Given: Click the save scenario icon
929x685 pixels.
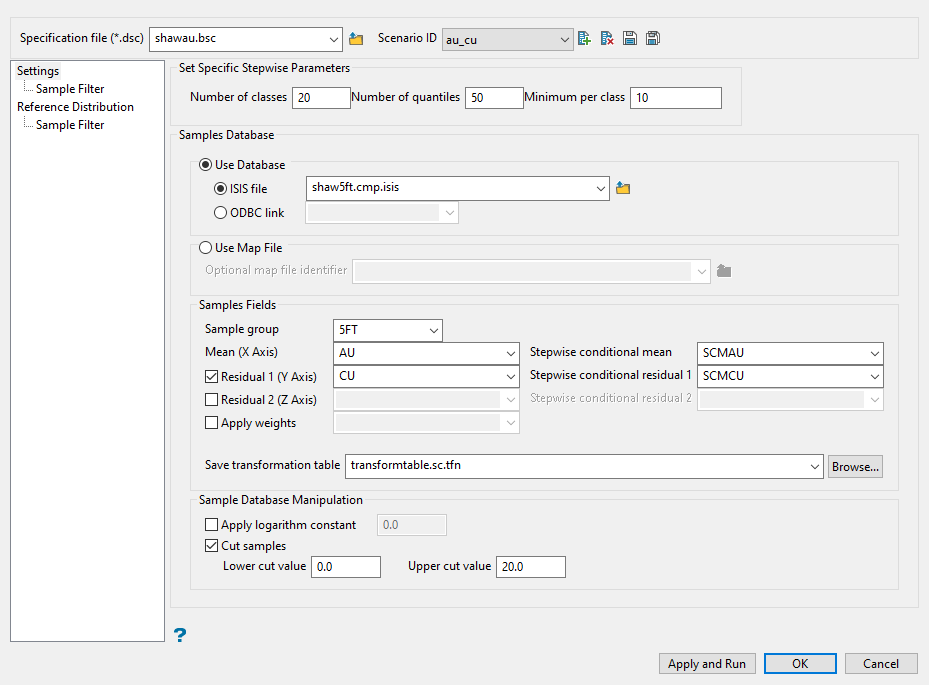Looking at the screenshot, I should [x=630, y=39].
